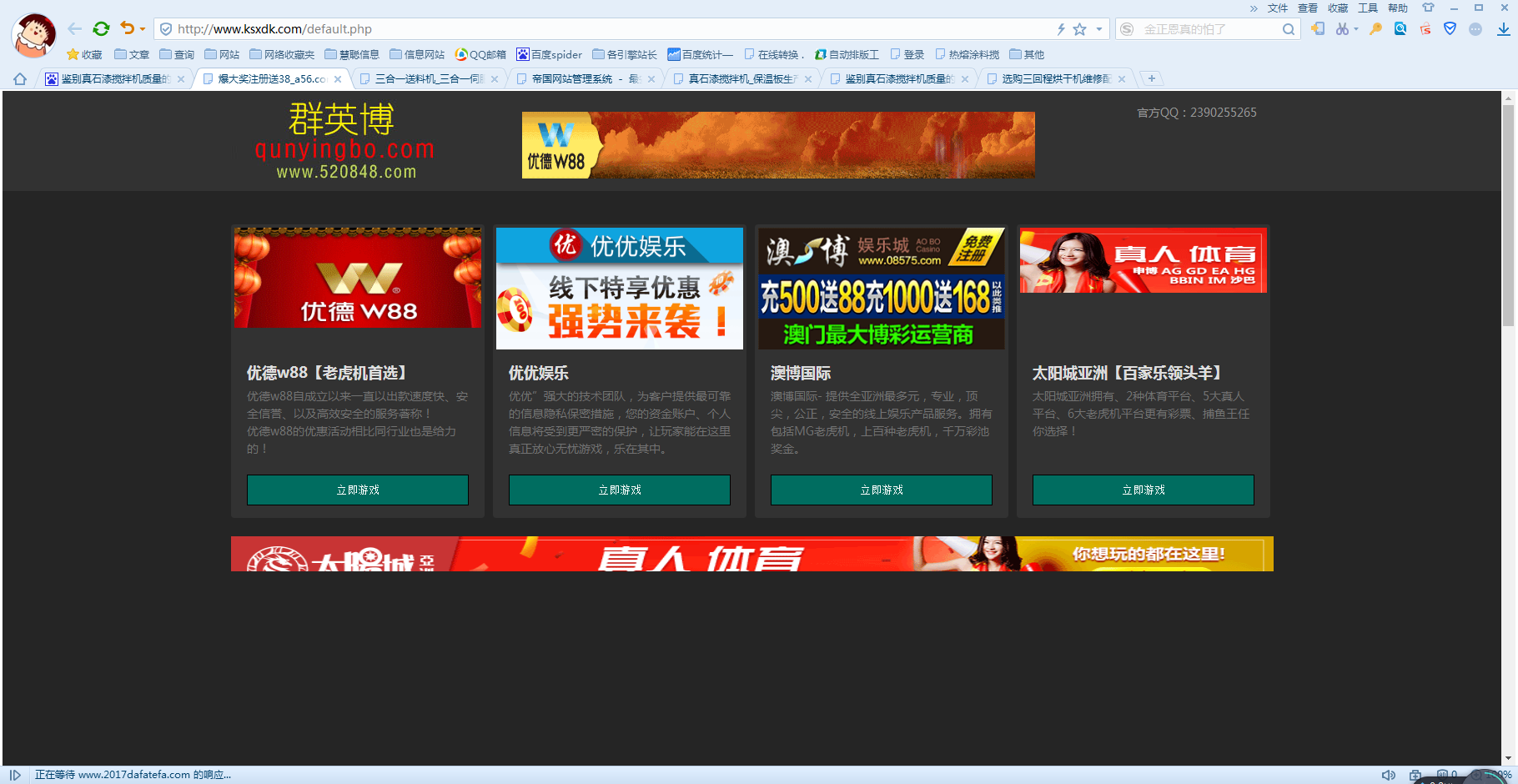Open the QQ邮箱 bookmark
Image resolution: width=1518 pixels, height=784 pixels.
(x=480, y=54)
